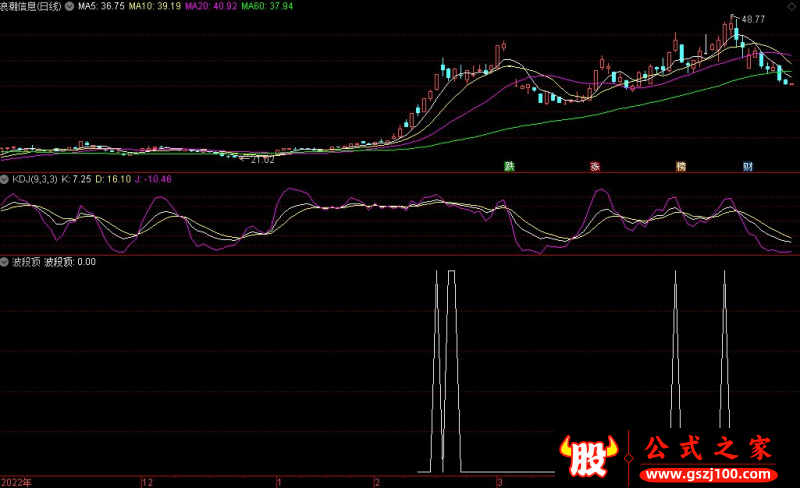Expand the KDJ indicator dropdown arrow
The height and width of the screenshot is (488, 800).
pyautogui.click(x=5, y=179)
